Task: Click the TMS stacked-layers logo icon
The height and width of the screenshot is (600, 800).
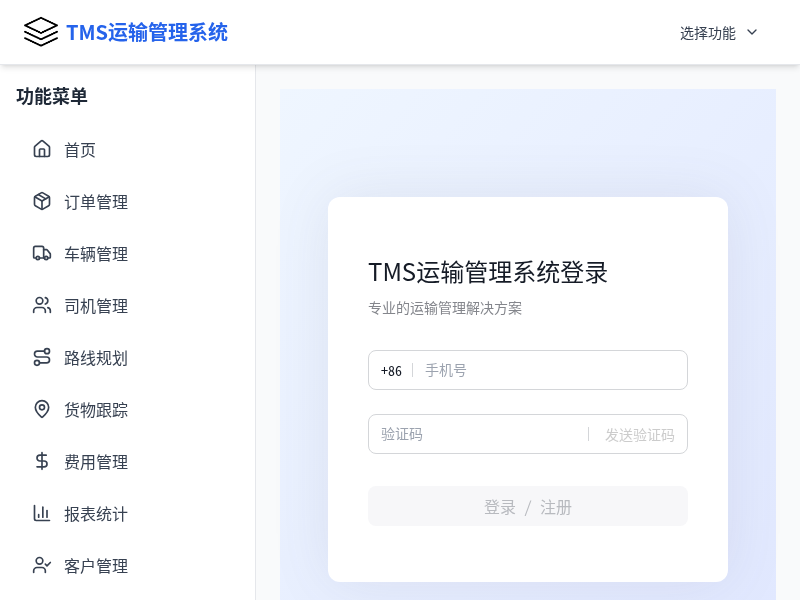Action: pyautogui.click(x=41, y=32)
